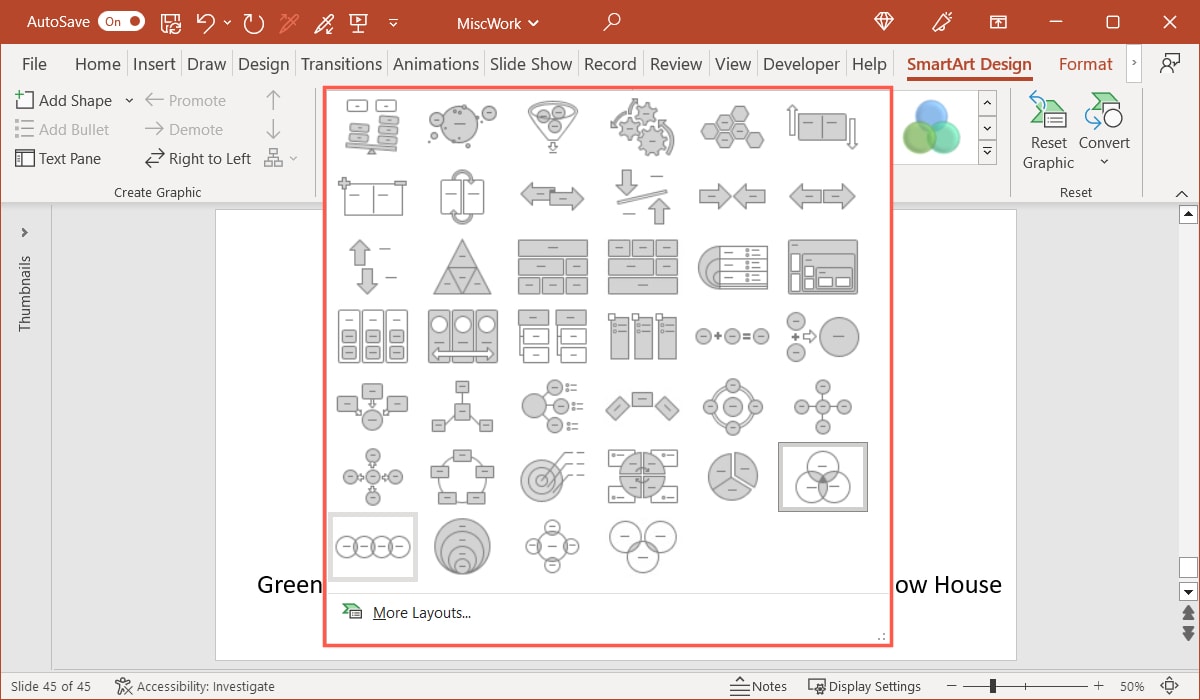This screenshot has height=700, width=1200.
Task: Switch to the Format tab
Action: [1085, 63]
